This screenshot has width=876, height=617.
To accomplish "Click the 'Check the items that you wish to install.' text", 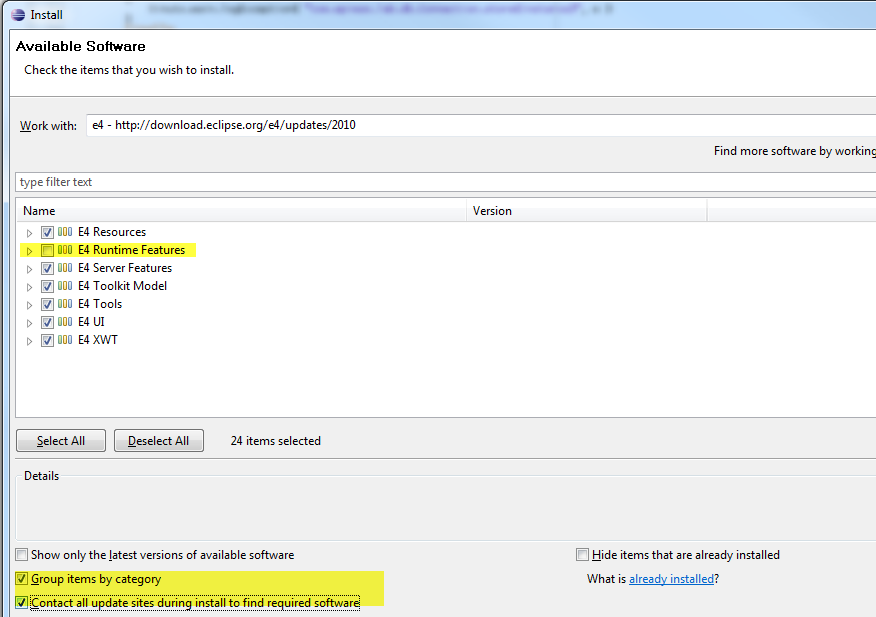I will coord(129,70).
